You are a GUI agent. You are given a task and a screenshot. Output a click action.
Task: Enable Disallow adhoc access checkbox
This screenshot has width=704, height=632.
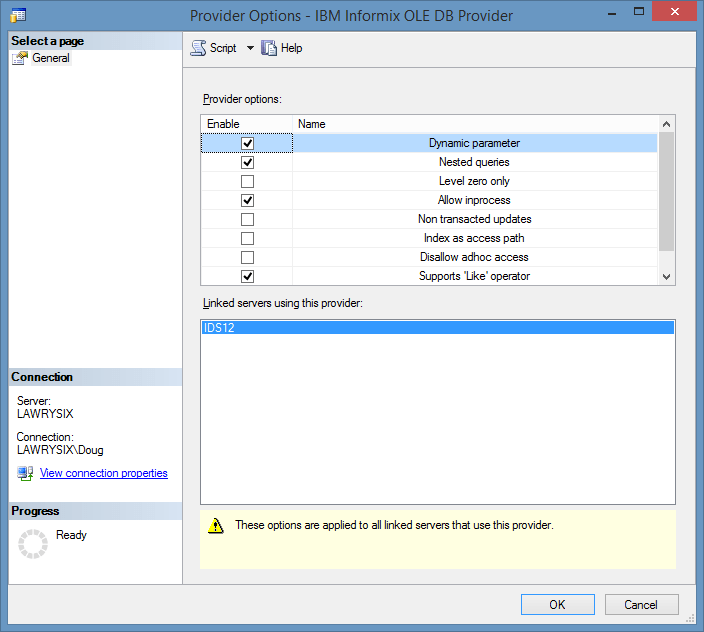tap(247, 257)
